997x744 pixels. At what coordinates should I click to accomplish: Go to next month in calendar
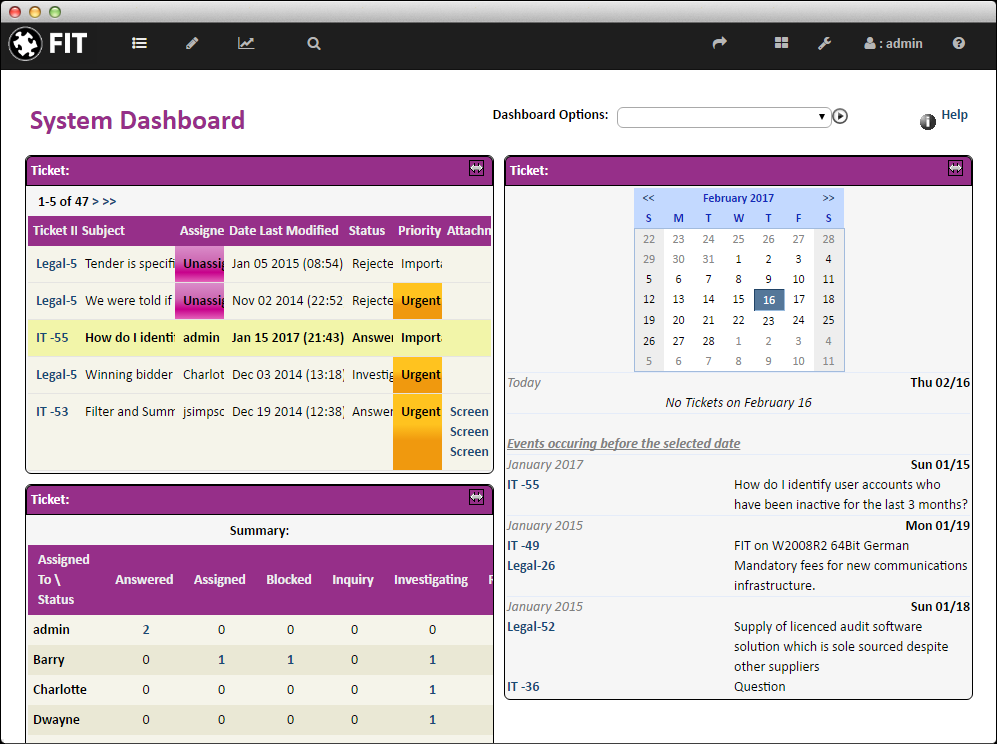click(828, 198)
